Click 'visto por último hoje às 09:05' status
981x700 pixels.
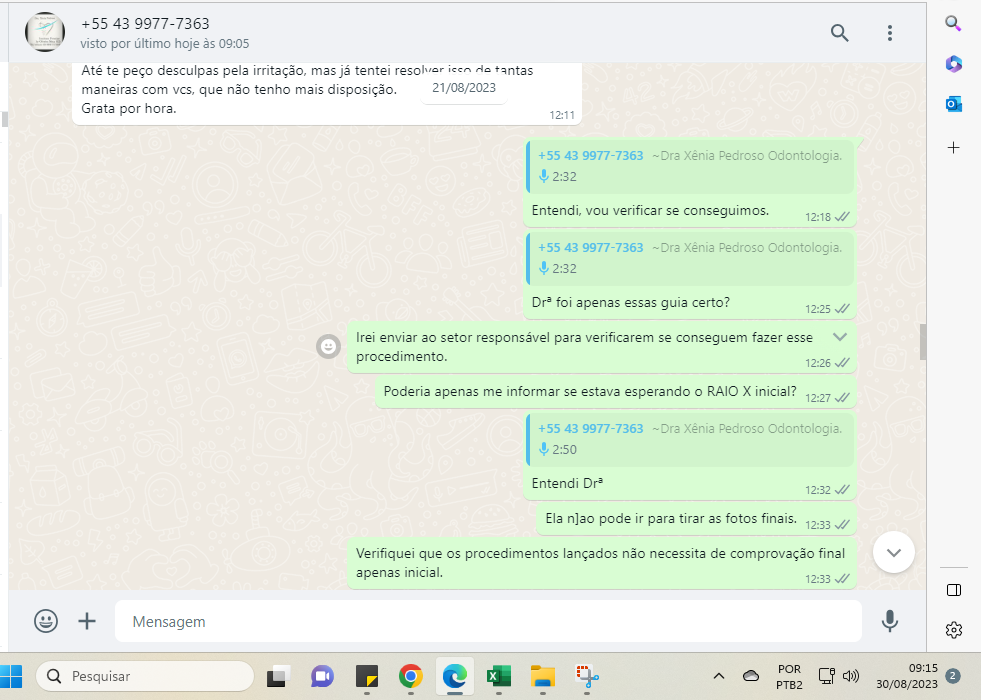pos(165,44)
